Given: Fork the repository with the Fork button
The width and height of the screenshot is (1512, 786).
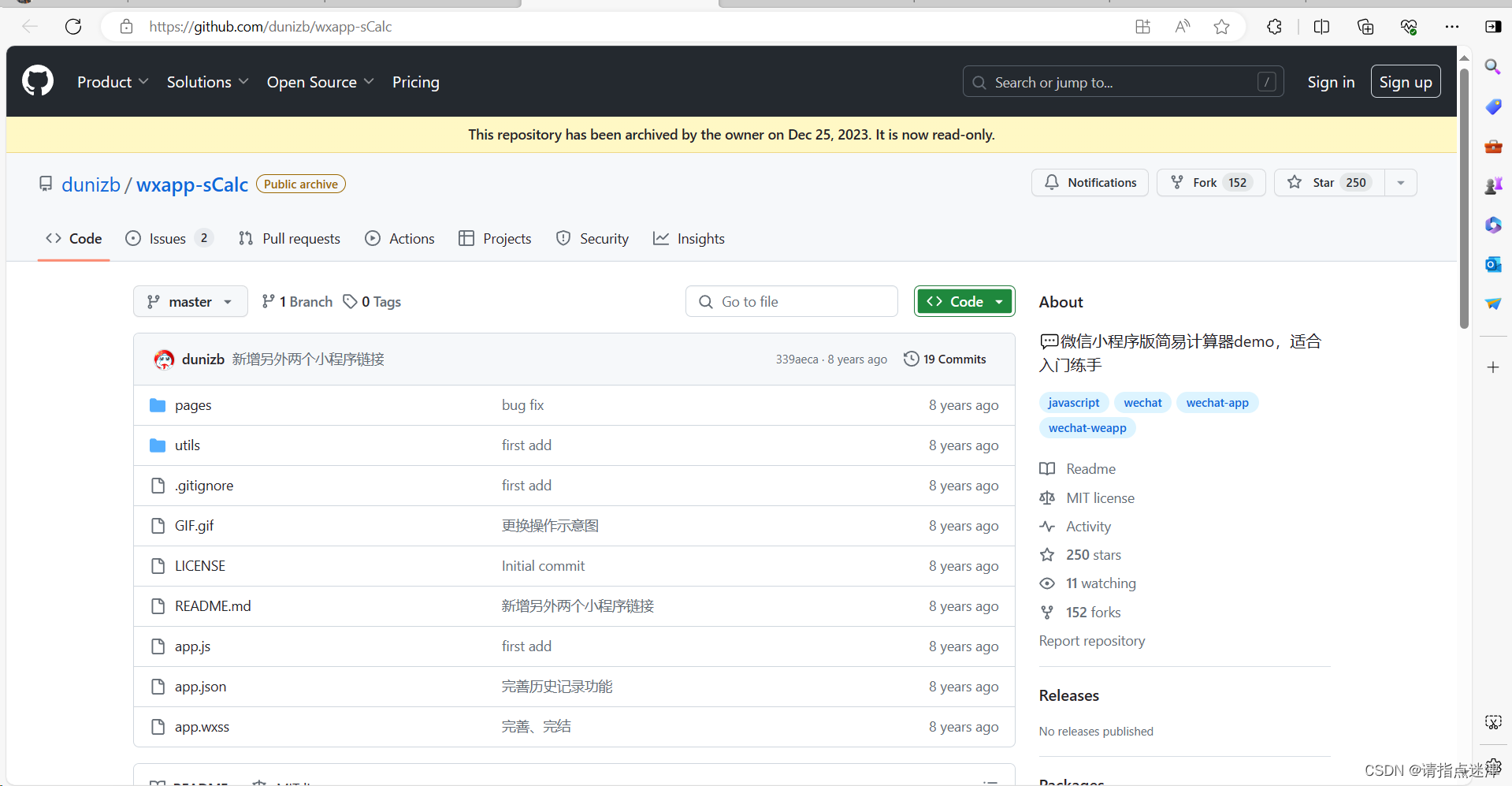Looking at the screenshot, I should click(x=1211, y=183).
